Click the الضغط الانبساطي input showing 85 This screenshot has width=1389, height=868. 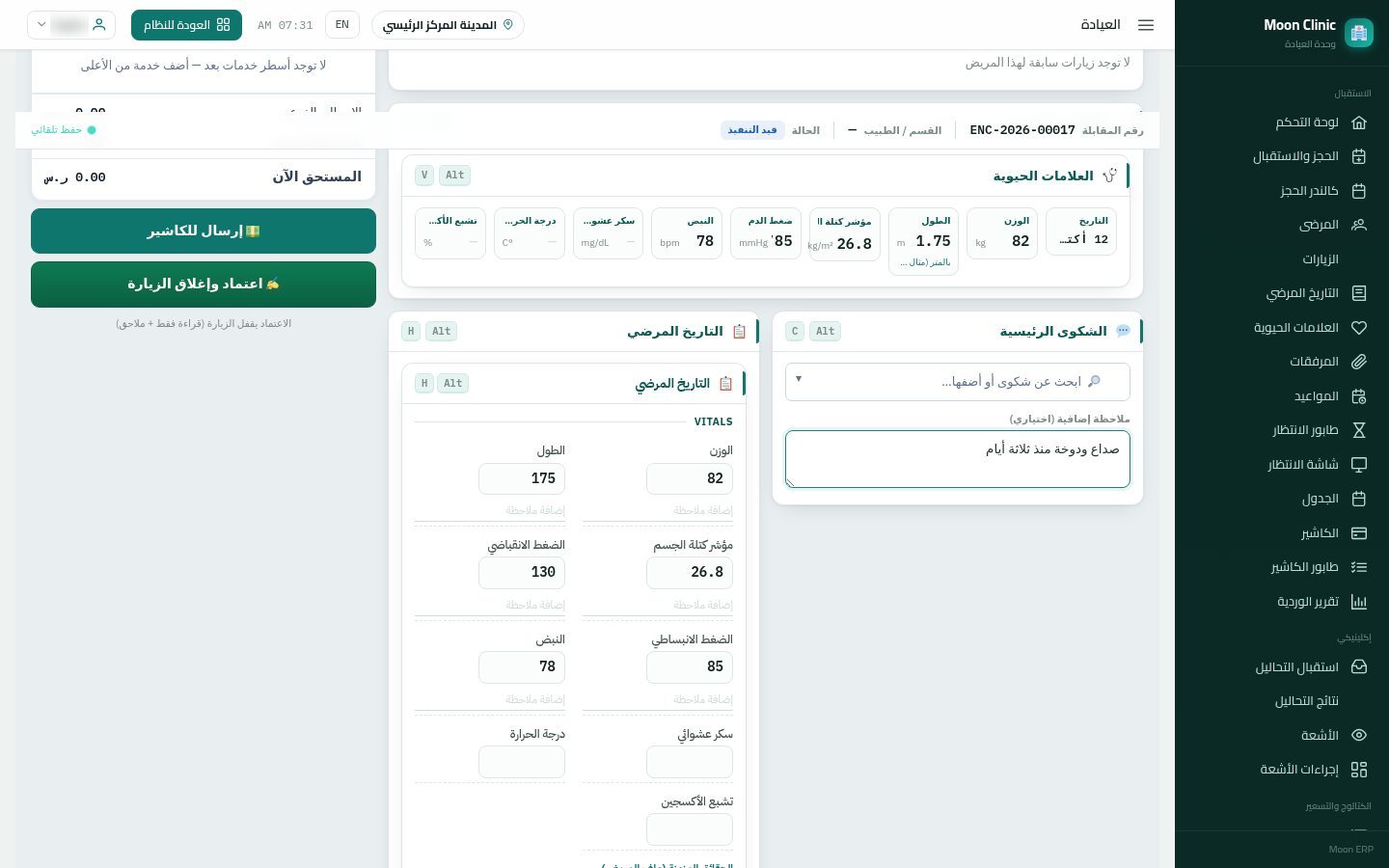pos(690,667)
